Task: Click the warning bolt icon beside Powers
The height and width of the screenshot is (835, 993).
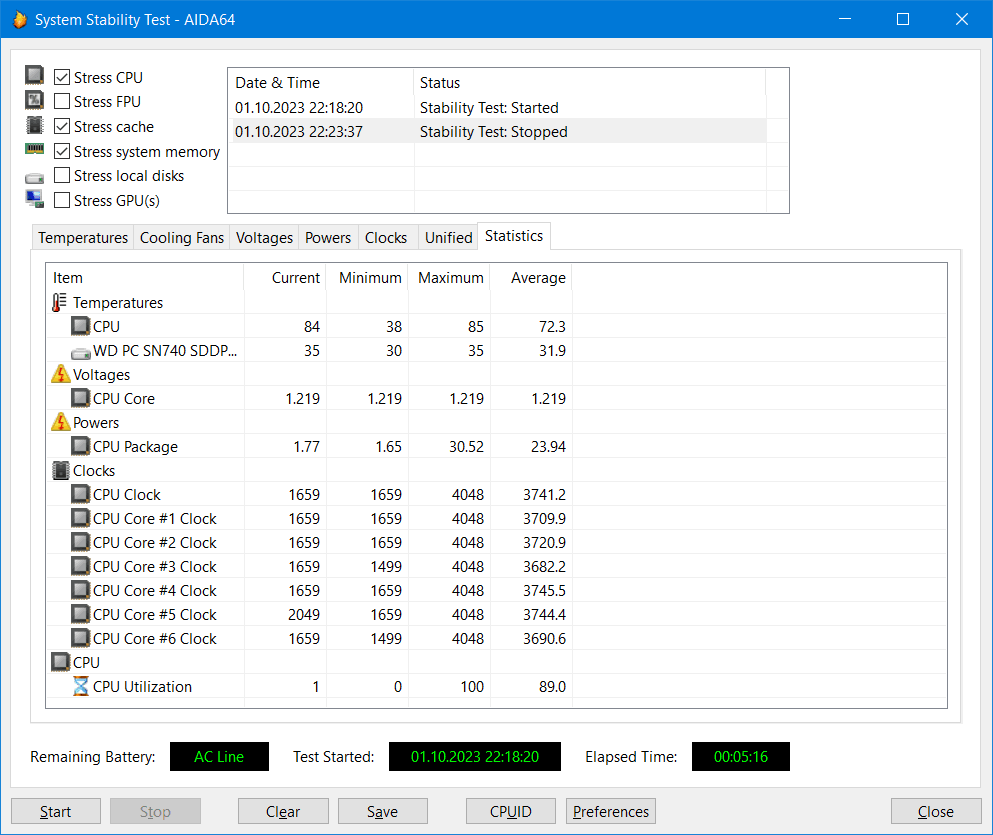Action: pos(60,422)
